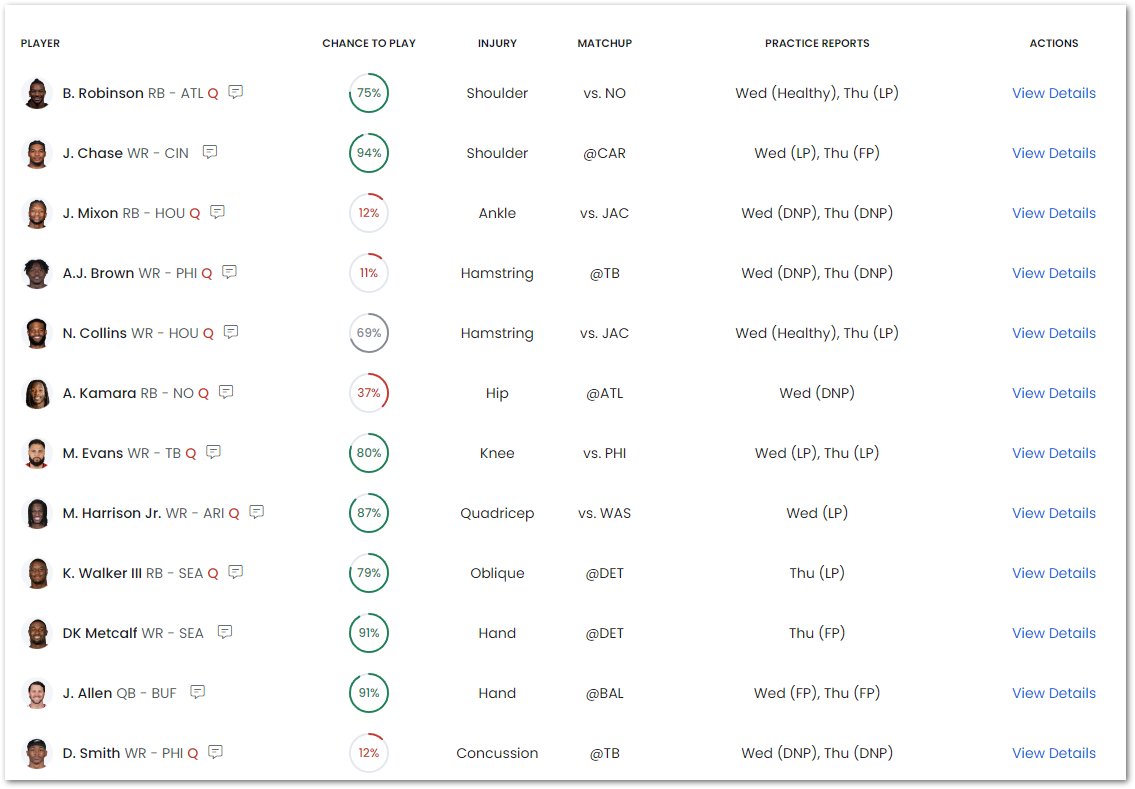The image size is (1135, 789).
Task: Click J. Allen's player headshot
Action: pyautogui.click(x=37, y=693)
